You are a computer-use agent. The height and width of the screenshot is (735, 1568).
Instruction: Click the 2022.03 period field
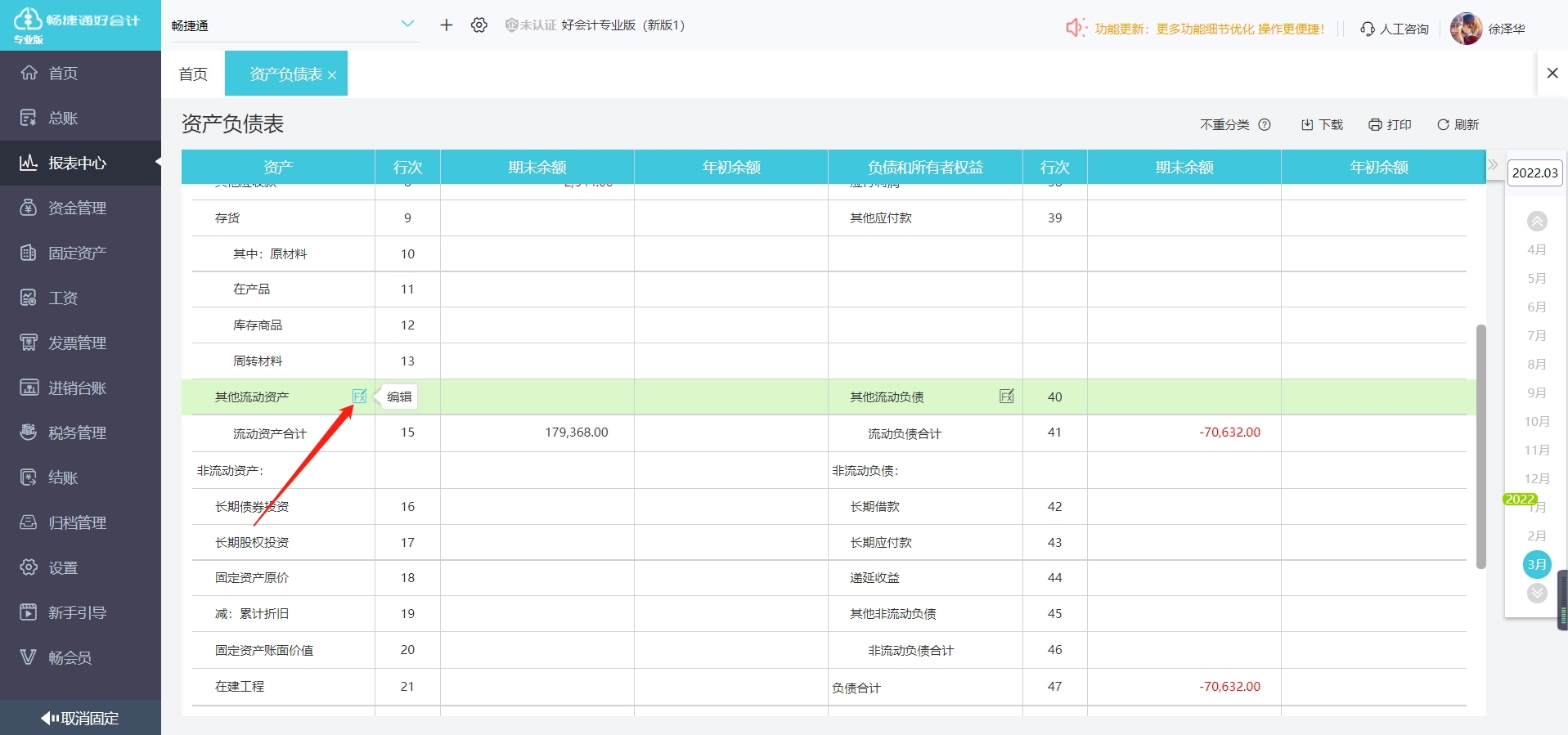point(1534,173)
